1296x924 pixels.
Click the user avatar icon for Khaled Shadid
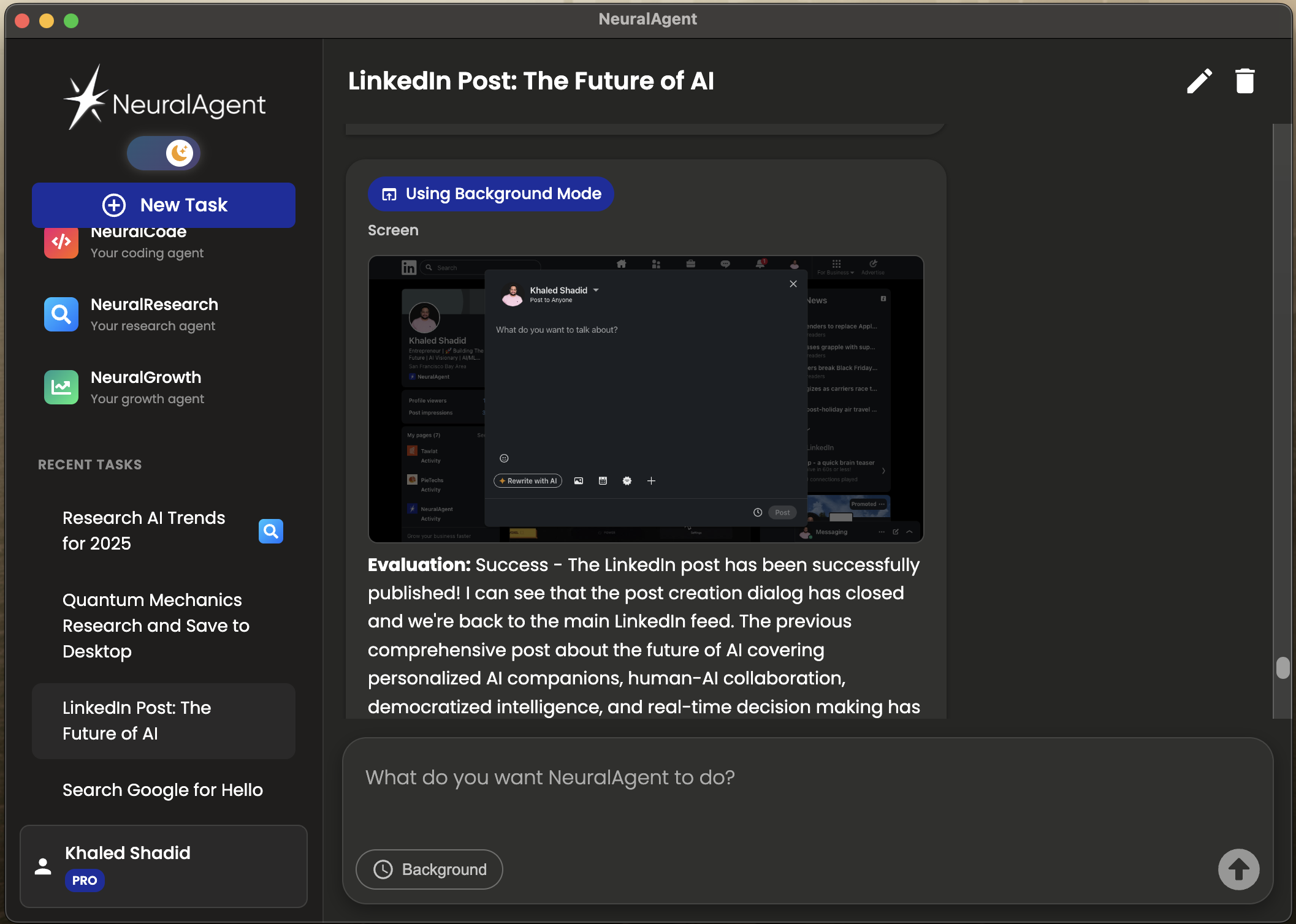point(43,866)
